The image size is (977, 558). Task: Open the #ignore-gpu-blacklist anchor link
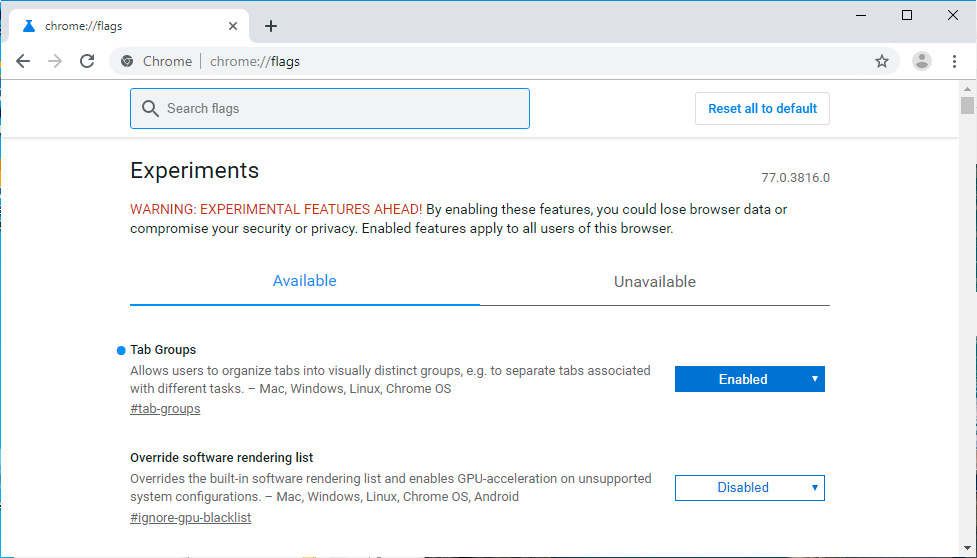[190, 517]
